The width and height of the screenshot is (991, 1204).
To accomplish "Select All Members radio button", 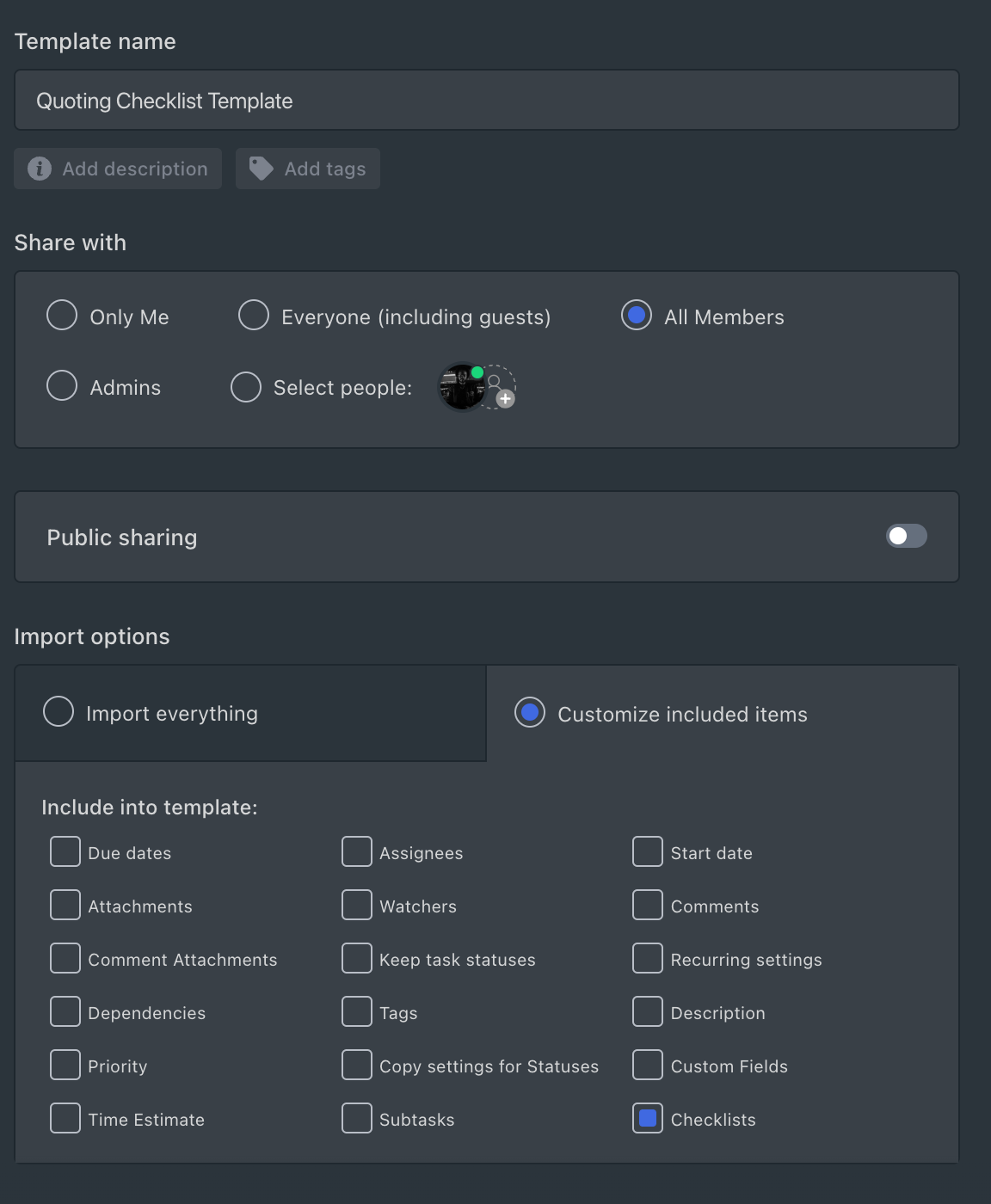I will [637, 316].
